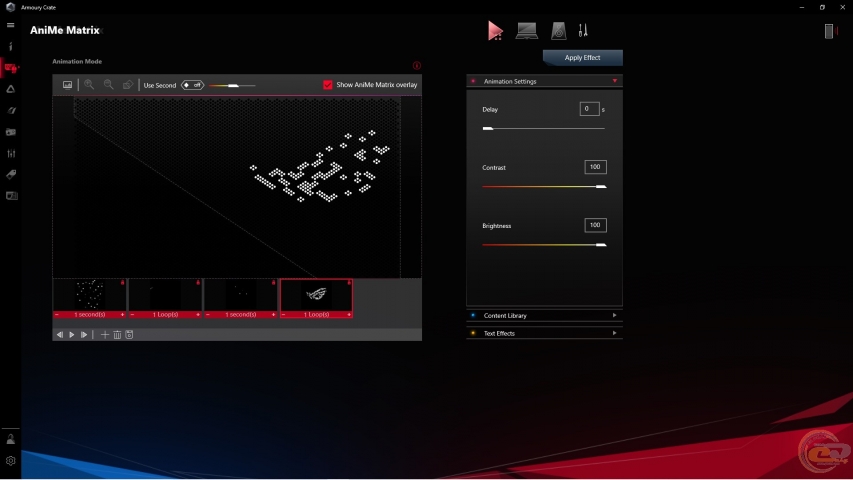The width and height of the screenshot is (853, 480).
Task: Select the starfield dots frame thumbnail
Action: (x=90, y=294)
